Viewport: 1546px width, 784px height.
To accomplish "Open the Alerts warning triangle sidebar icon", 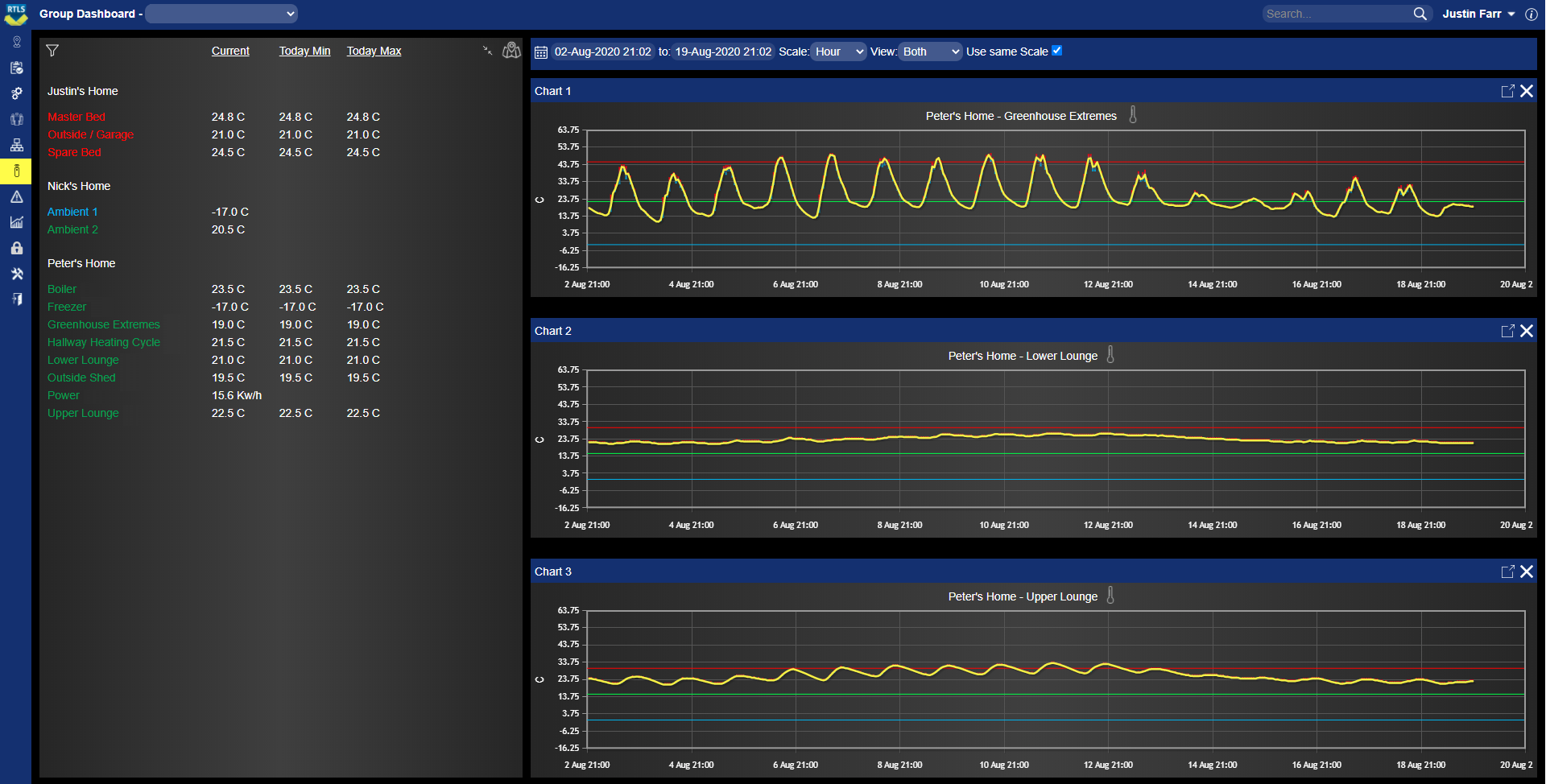I will coord(17,197).
